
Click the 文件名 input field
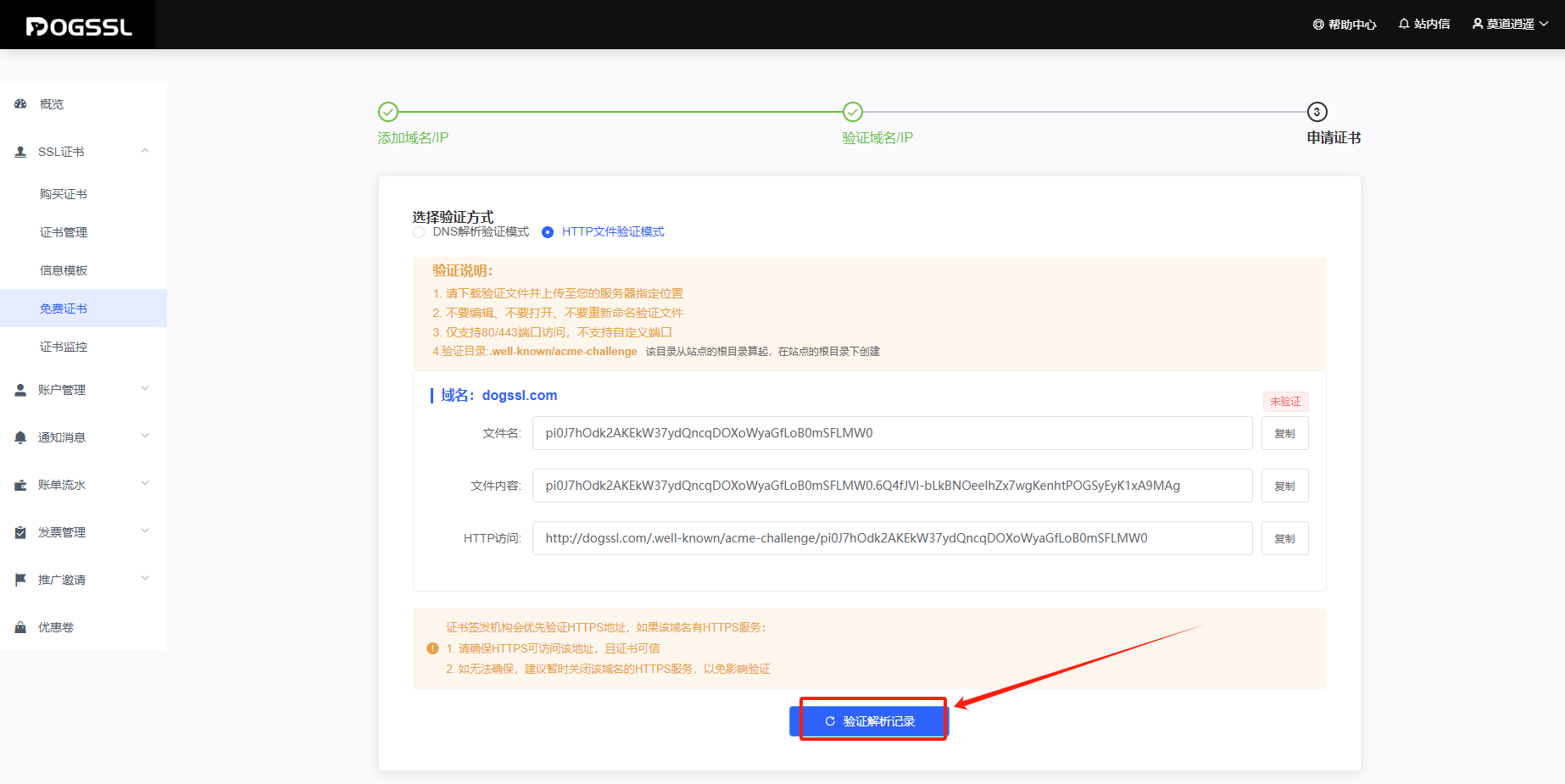(x=892, y=433)
